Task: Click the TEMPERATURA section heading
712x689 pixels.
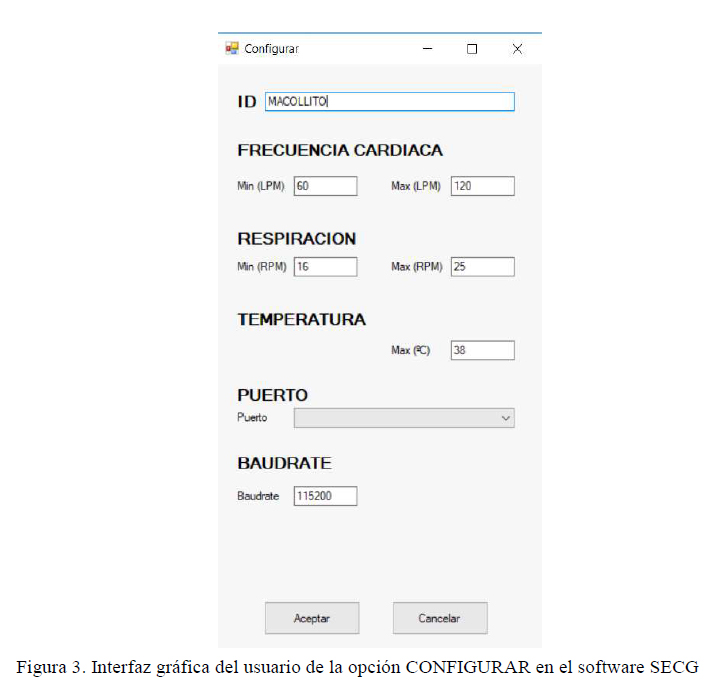Action: pyautogui.click(x=302, y=319)
